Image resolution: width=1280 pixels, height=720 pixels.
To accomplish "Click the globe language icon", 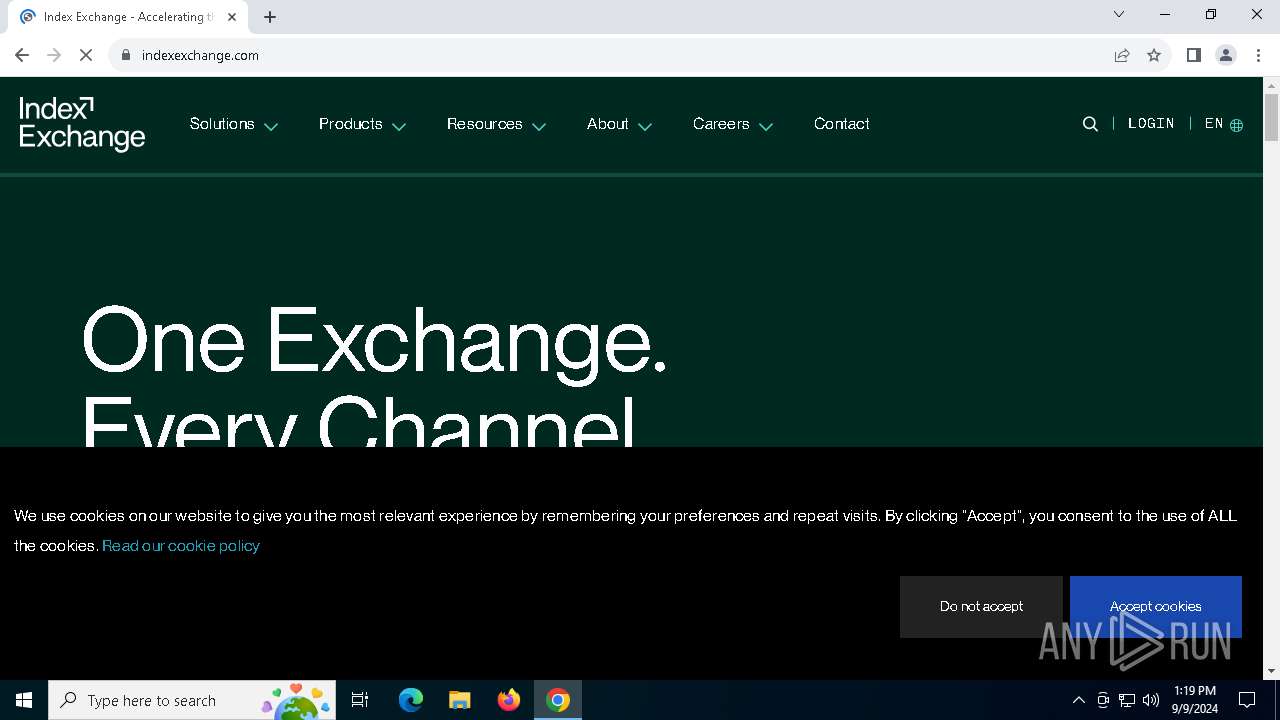I will click(1237, 125).
